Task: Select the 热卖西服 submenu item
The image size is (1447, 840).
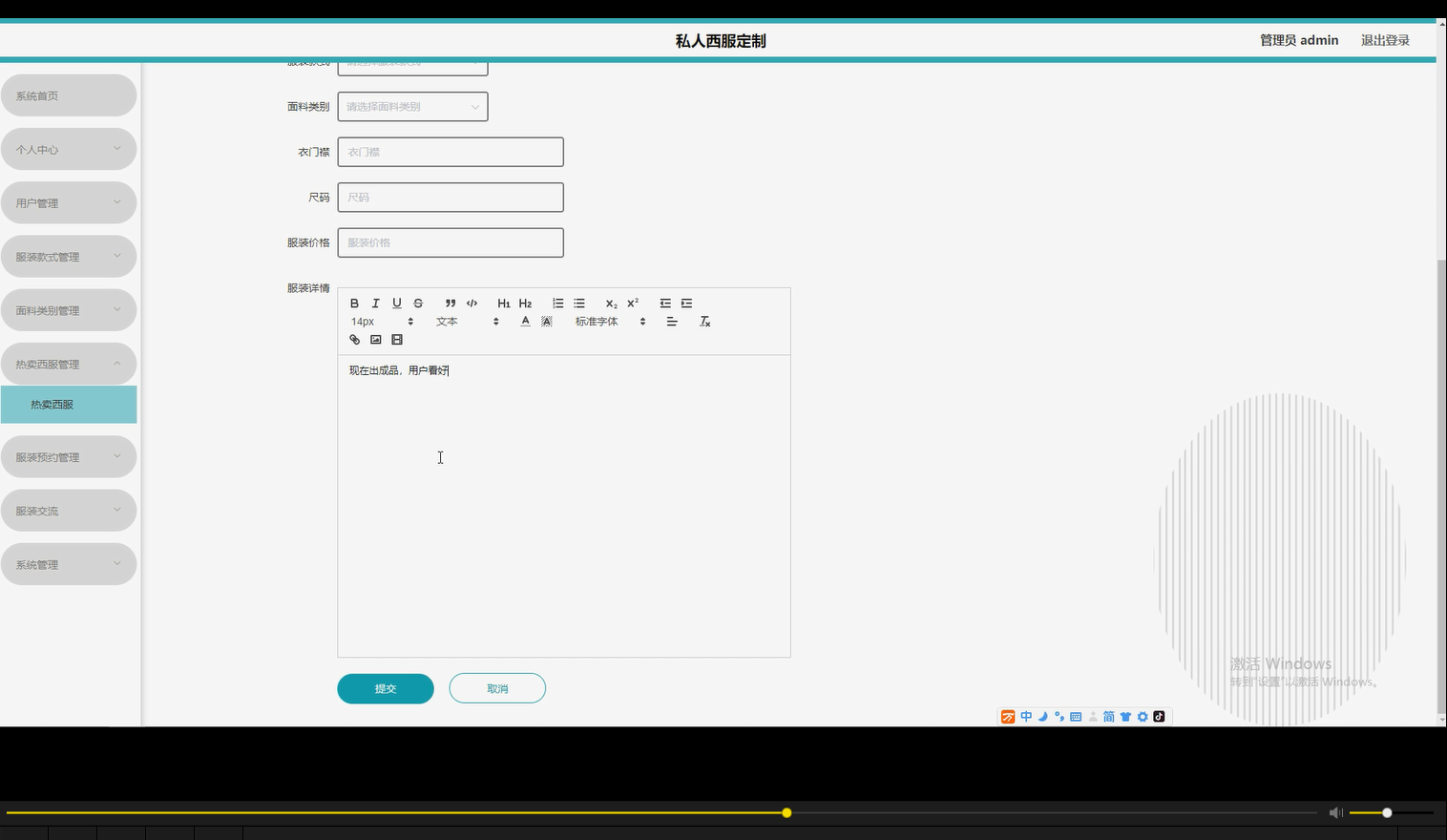Action: tap(69, 404)
